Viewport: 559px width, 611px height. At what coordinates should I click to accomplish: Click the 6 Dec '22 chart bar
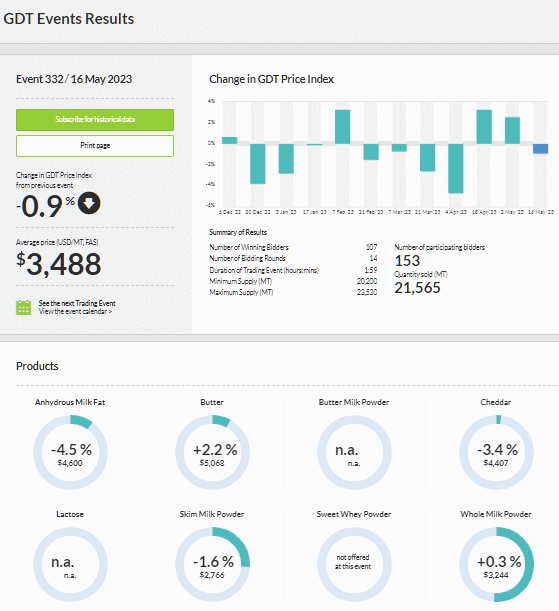[229, 140]
